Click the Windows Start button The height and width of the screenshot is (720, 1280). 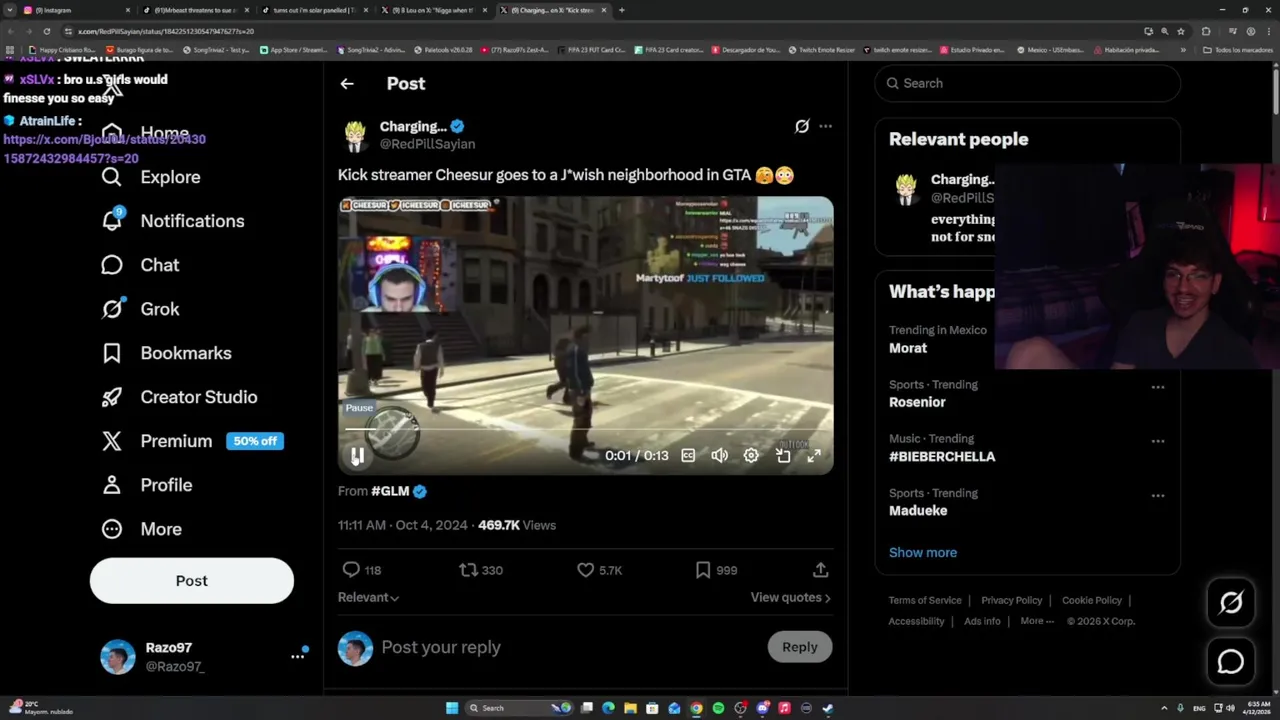point(452,708)
